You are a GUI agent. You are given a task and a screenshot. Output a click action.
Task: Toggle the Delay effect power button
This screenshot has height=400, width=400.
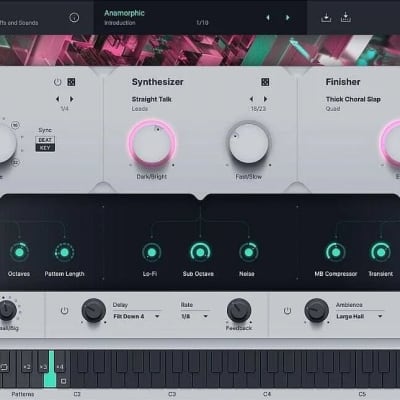coord(64,311)
